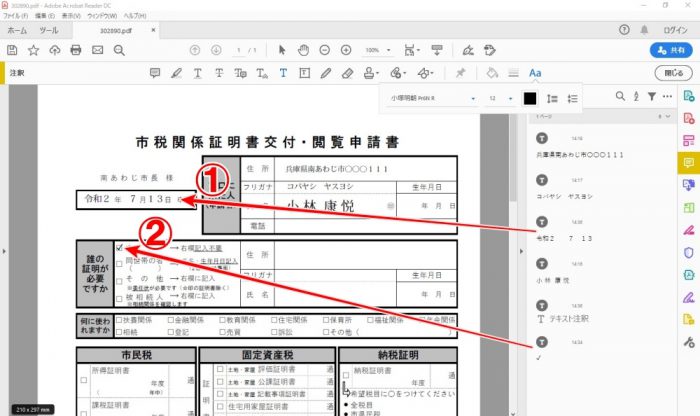Collapse the right comments pane arrow
This screenshot has height=416, width=700.
pyautogui.click(x=521, y=251)
